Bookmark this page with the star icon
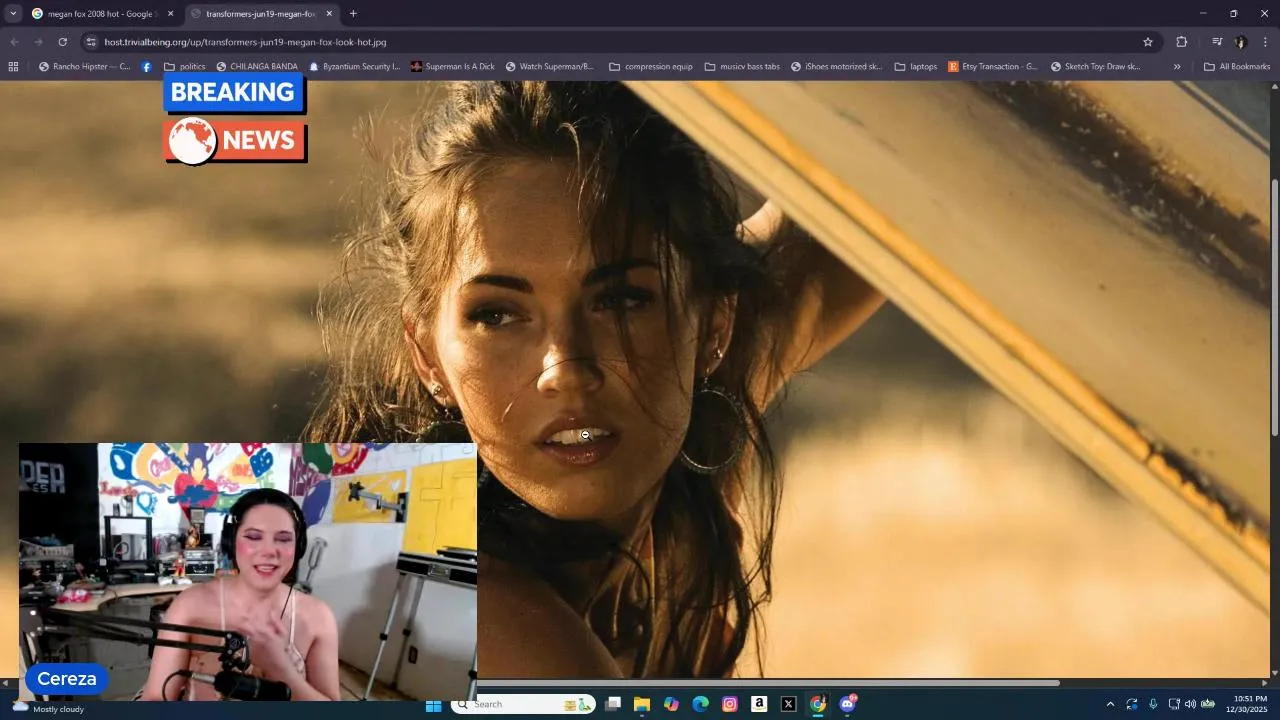1280x720 pixels. tap(1148, 42)
